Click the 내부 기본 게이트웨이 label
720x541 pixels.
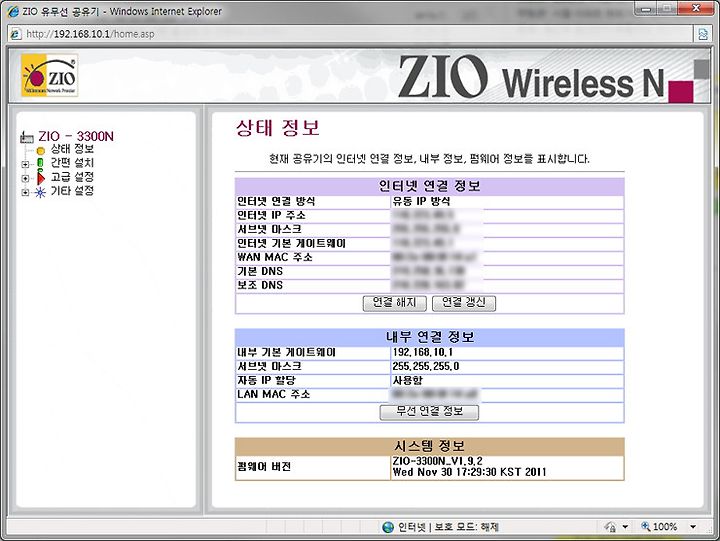(x=287, y=353)
